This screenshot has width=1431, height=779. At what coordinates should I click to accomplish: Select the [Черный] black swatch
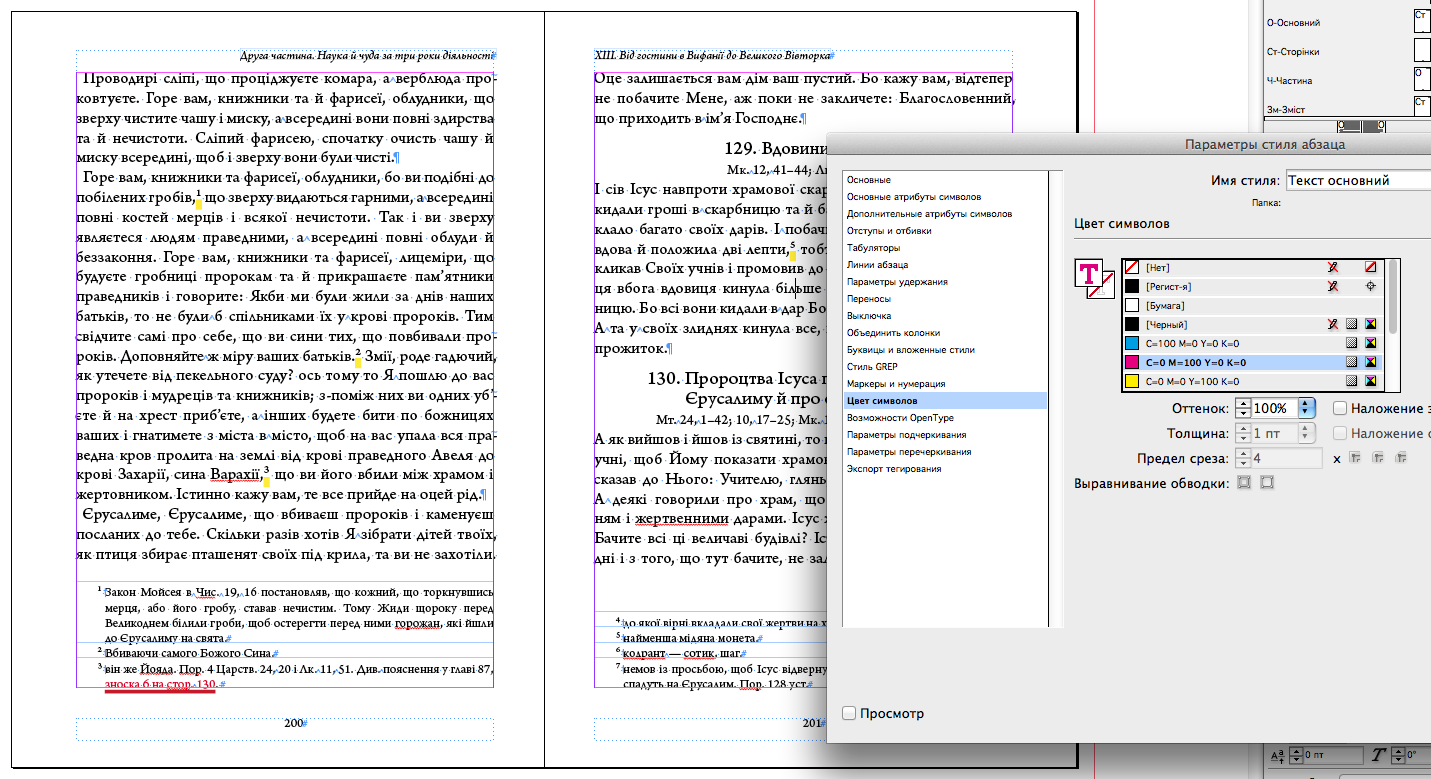[1253, 324]
